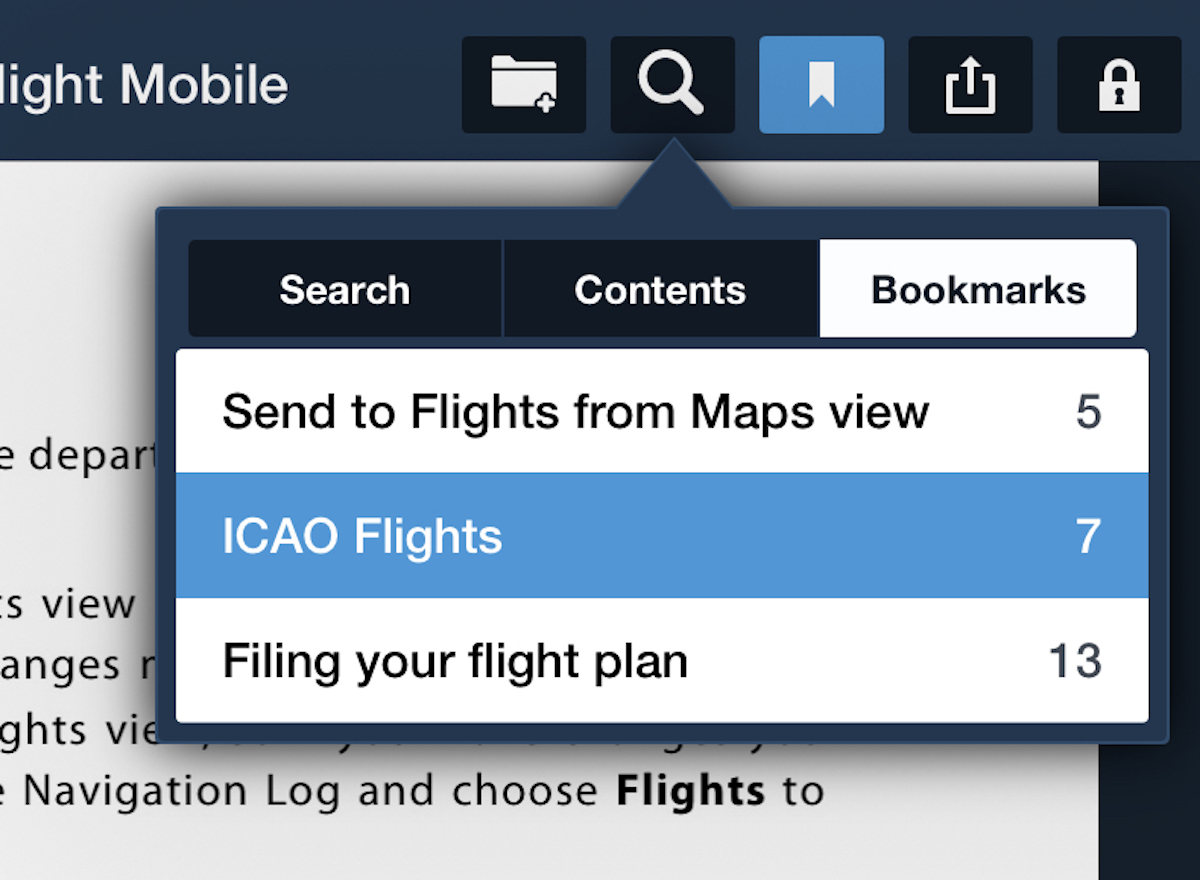Open the search magnifier icon

click(x=672, y=85)
